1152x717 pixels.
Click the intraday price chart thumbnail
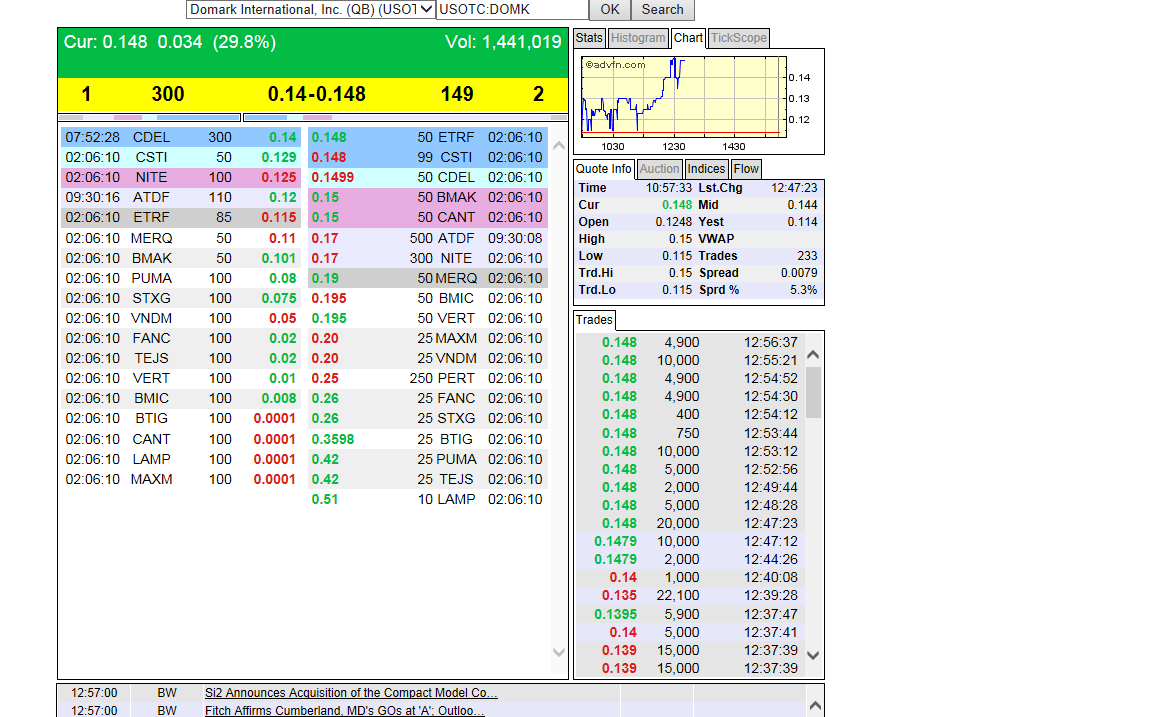click(683, 96)
